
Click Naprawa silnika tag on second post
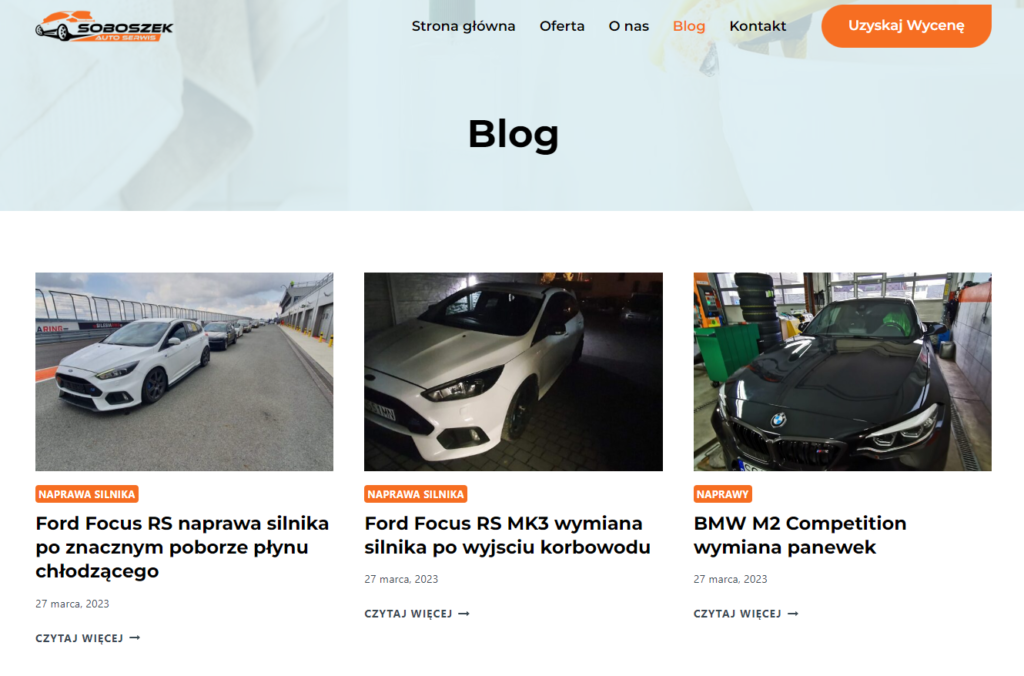click(416, 494)
